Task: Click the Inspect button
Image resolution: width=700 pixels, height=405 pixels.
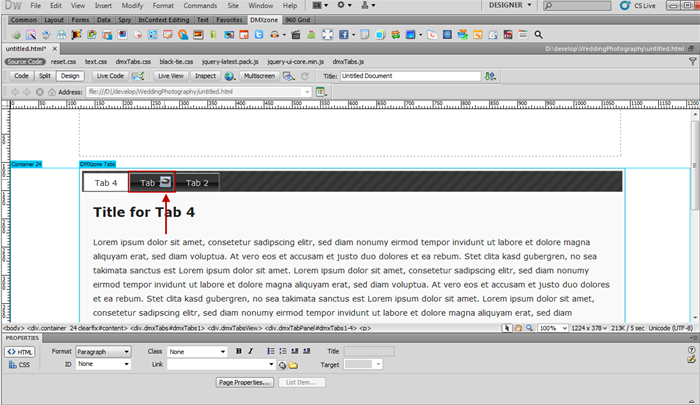Action: pos(205,75)
